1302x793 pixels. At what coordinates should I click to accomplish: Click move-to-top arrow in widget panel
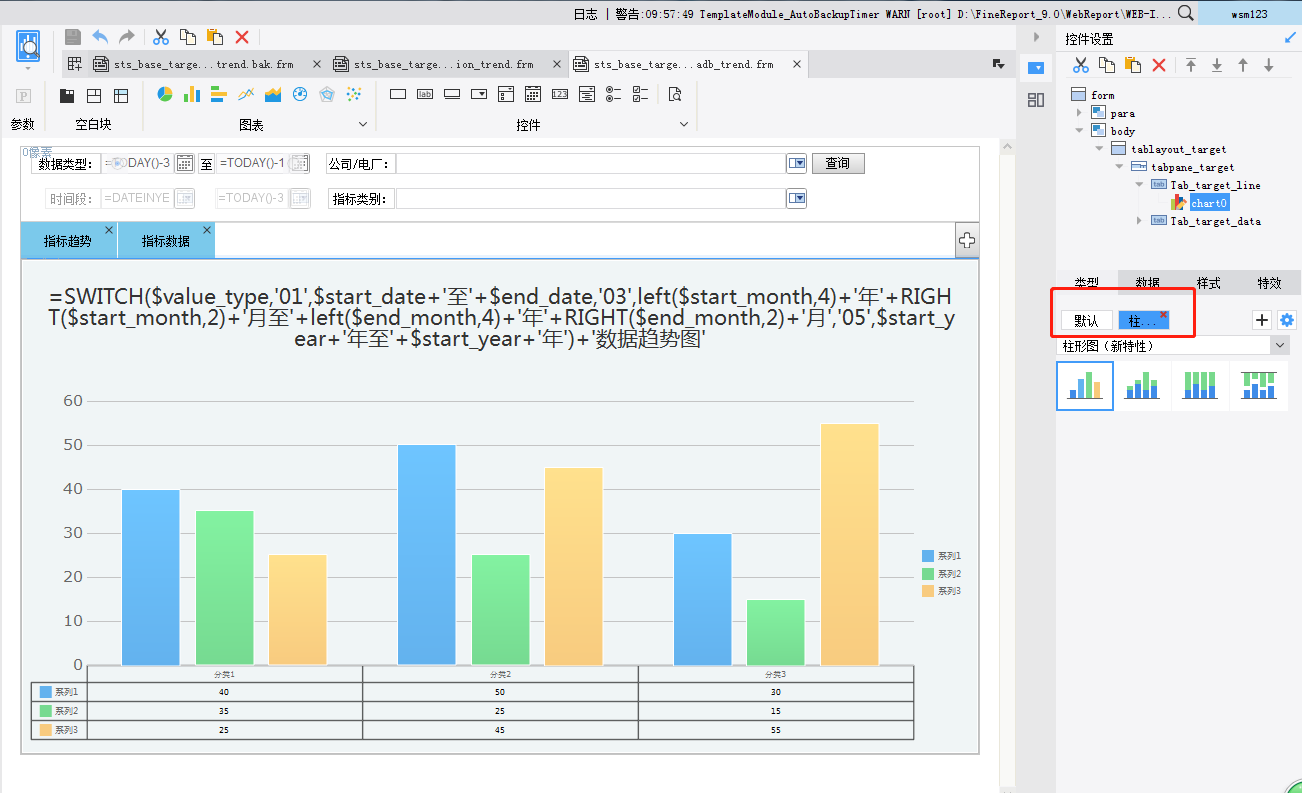[1191, 65]
